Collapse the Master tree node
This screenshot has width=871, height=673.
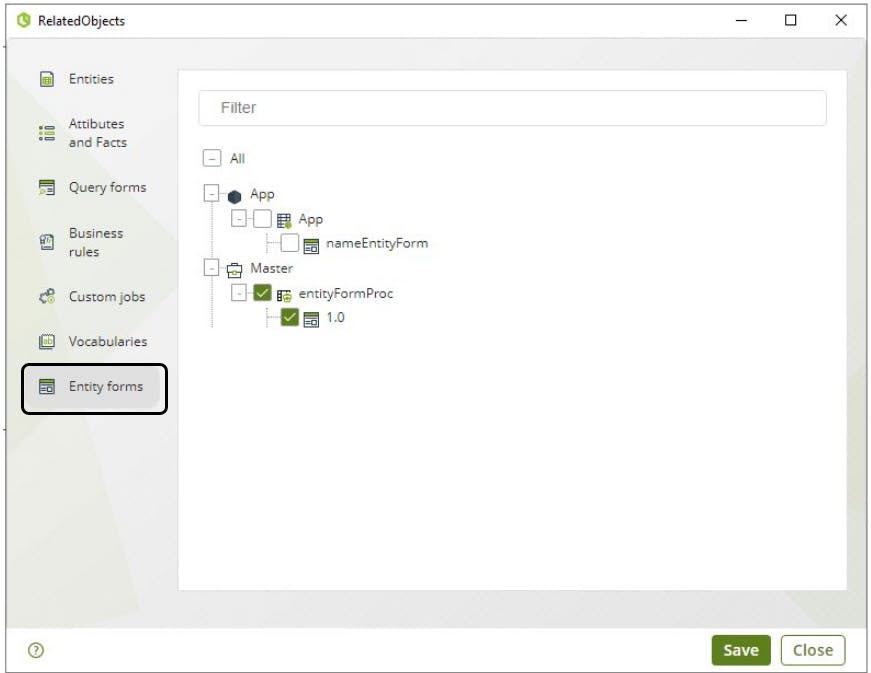pos(211,268)
